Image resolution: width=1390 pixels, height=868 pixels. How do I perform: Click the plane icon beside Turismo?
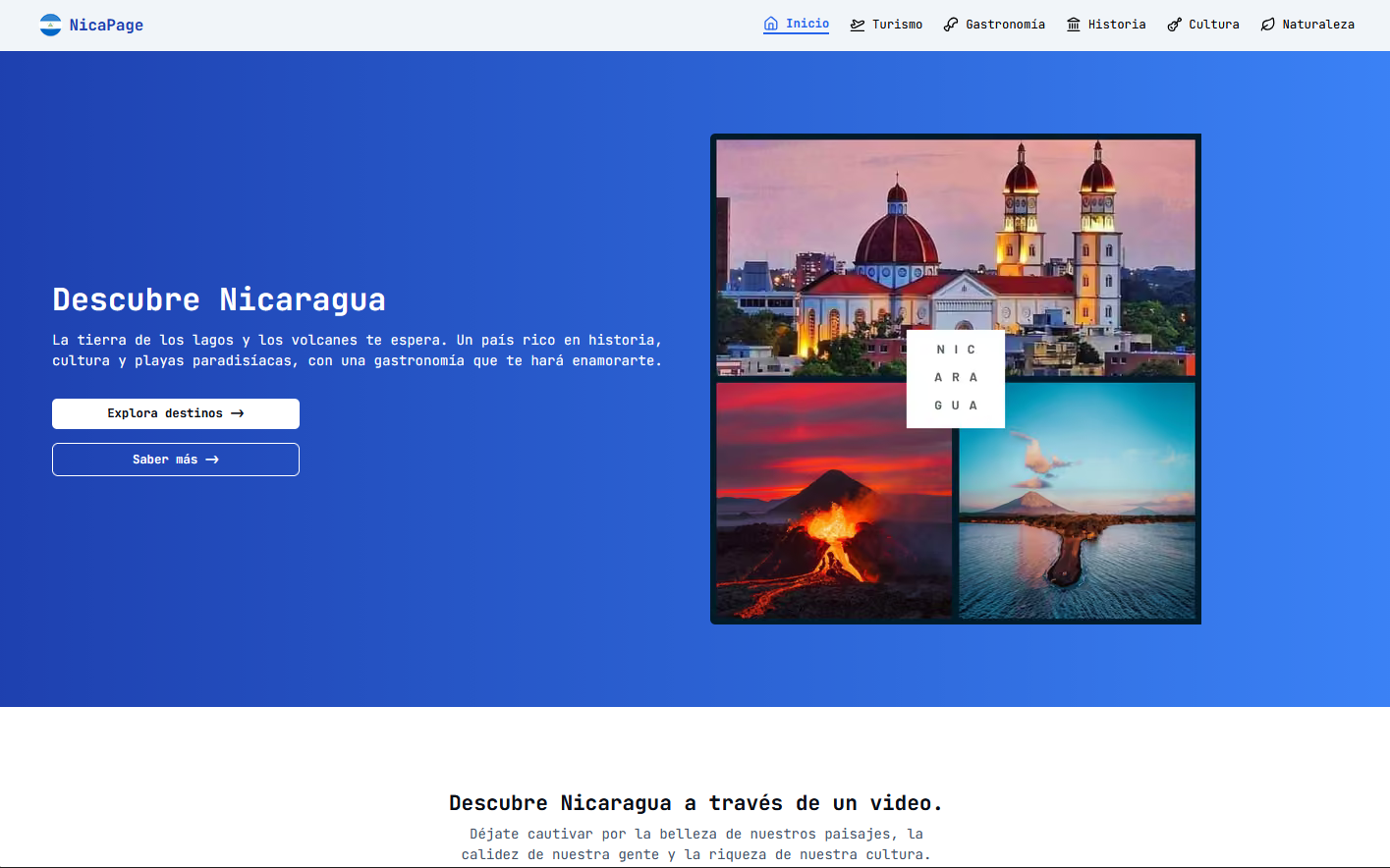click(858, 25)
